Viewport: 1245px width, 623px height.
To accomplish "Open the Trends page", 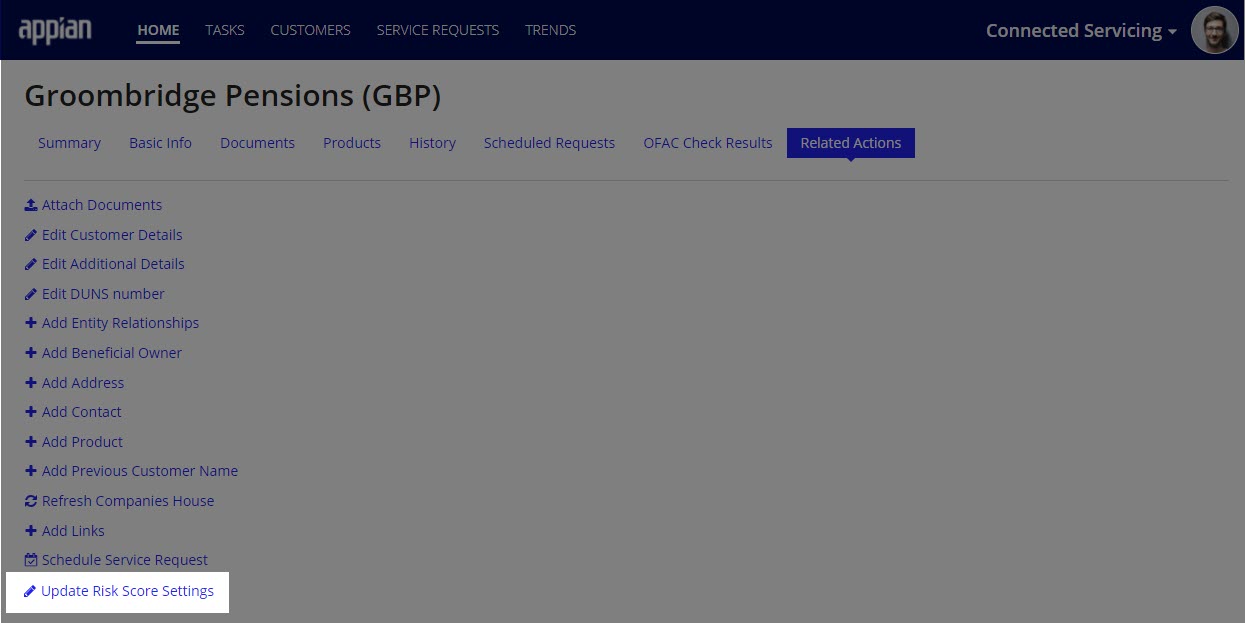I will [x=550, y=30].
